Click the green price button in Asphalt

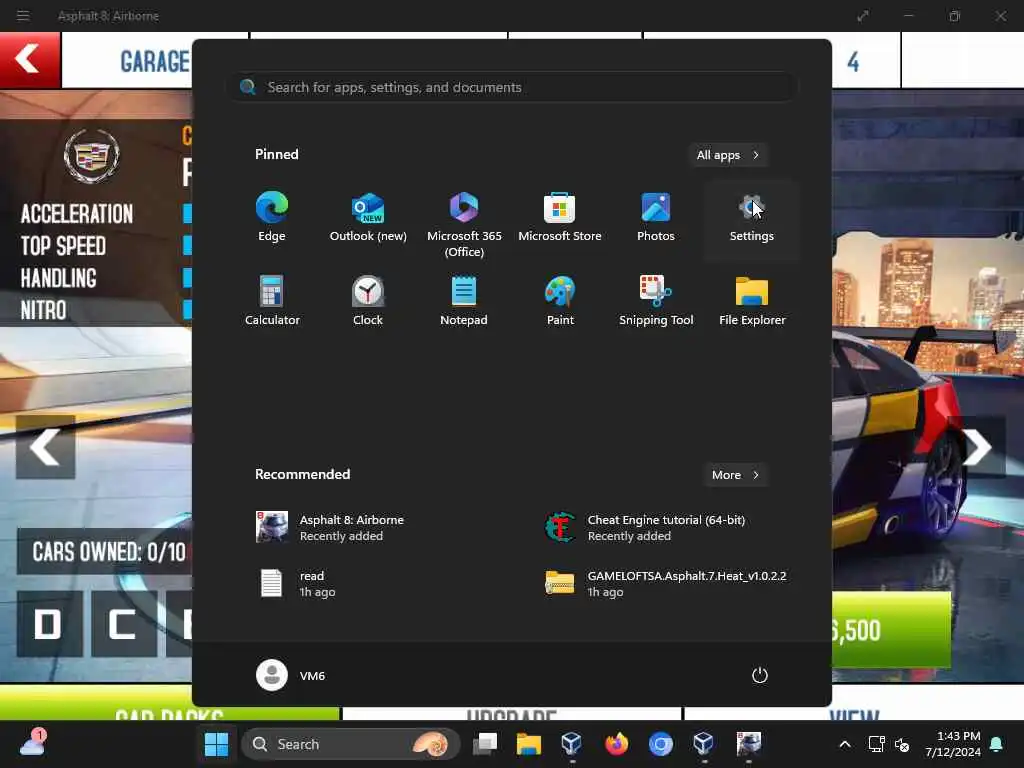[x=891, y=630]
